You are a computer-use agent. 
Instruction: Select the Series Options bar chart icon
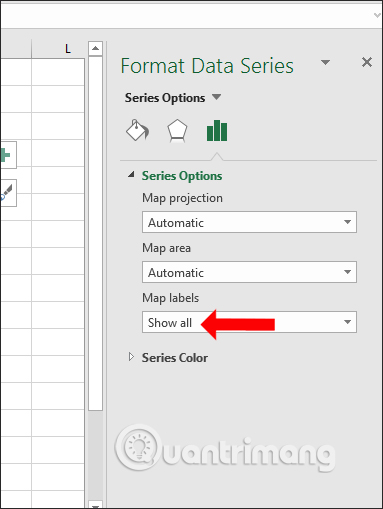point(217,131)
